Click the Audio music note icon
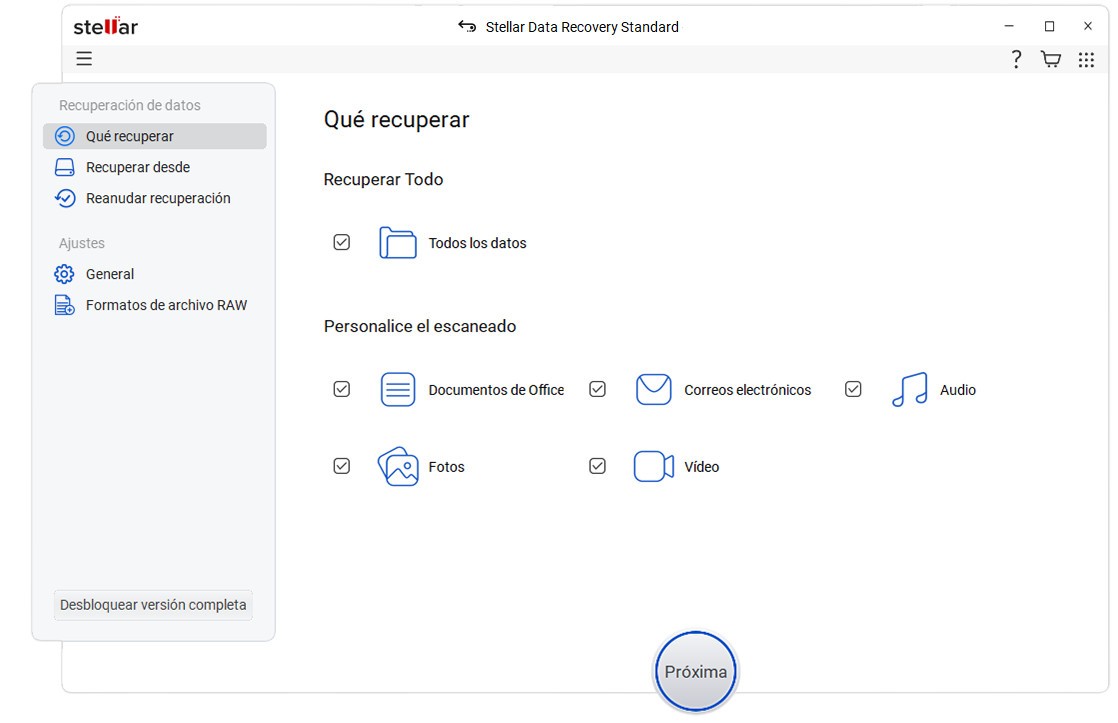1118x723 pixels. (x=909, y=390)
